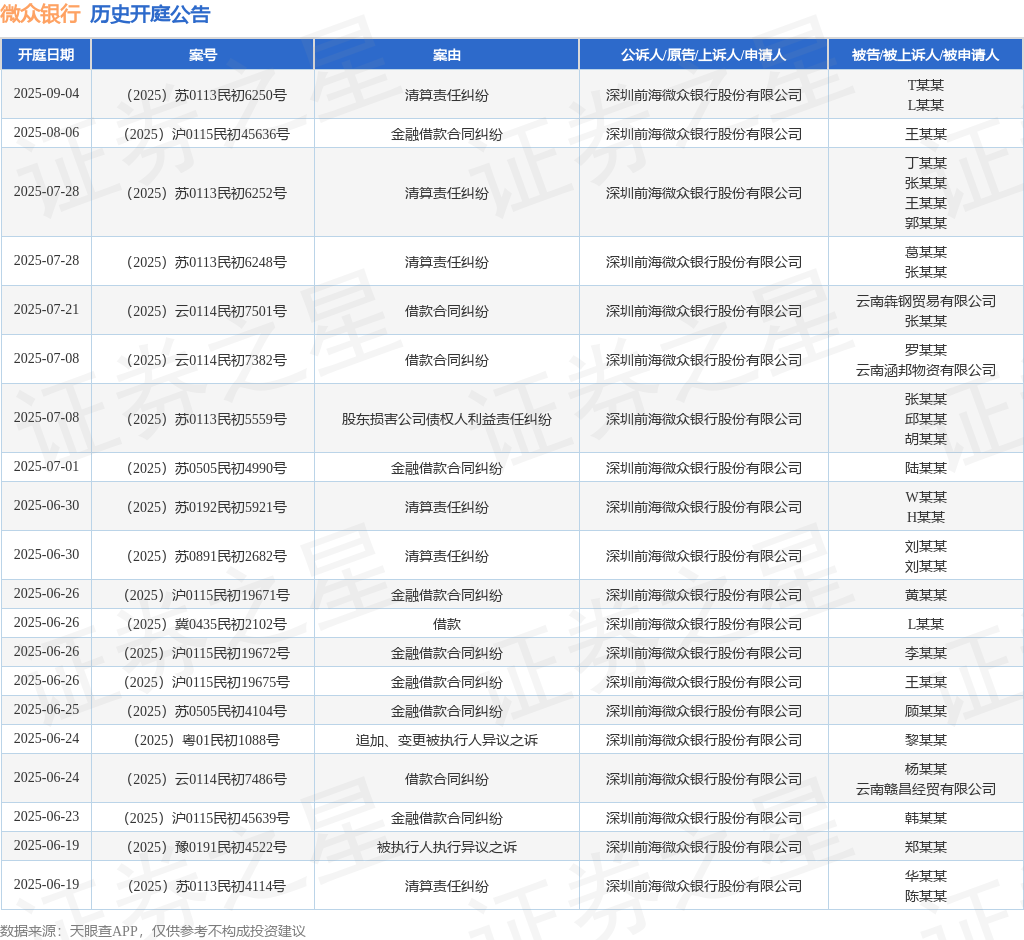
Task: Click the 数据来源 天眼查APP footer note
Action: (x=153, y=931)
